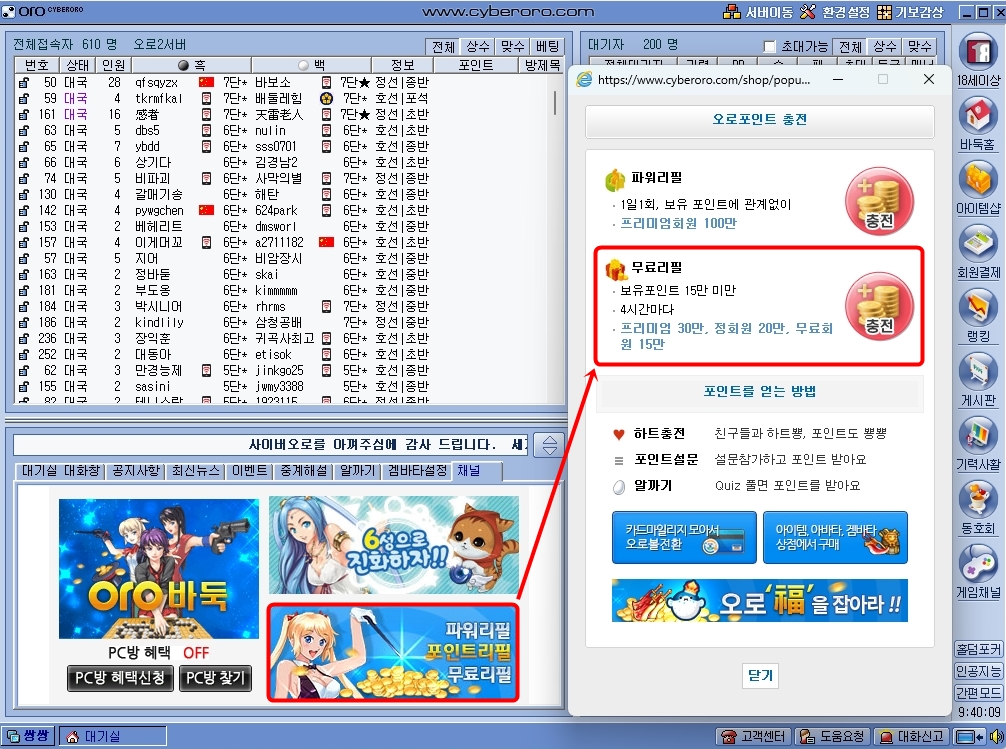This screenshot has width=1006, height=749.
Task: Click the Internet Explorer icon in popup title
Action: (x=584, y=80)
